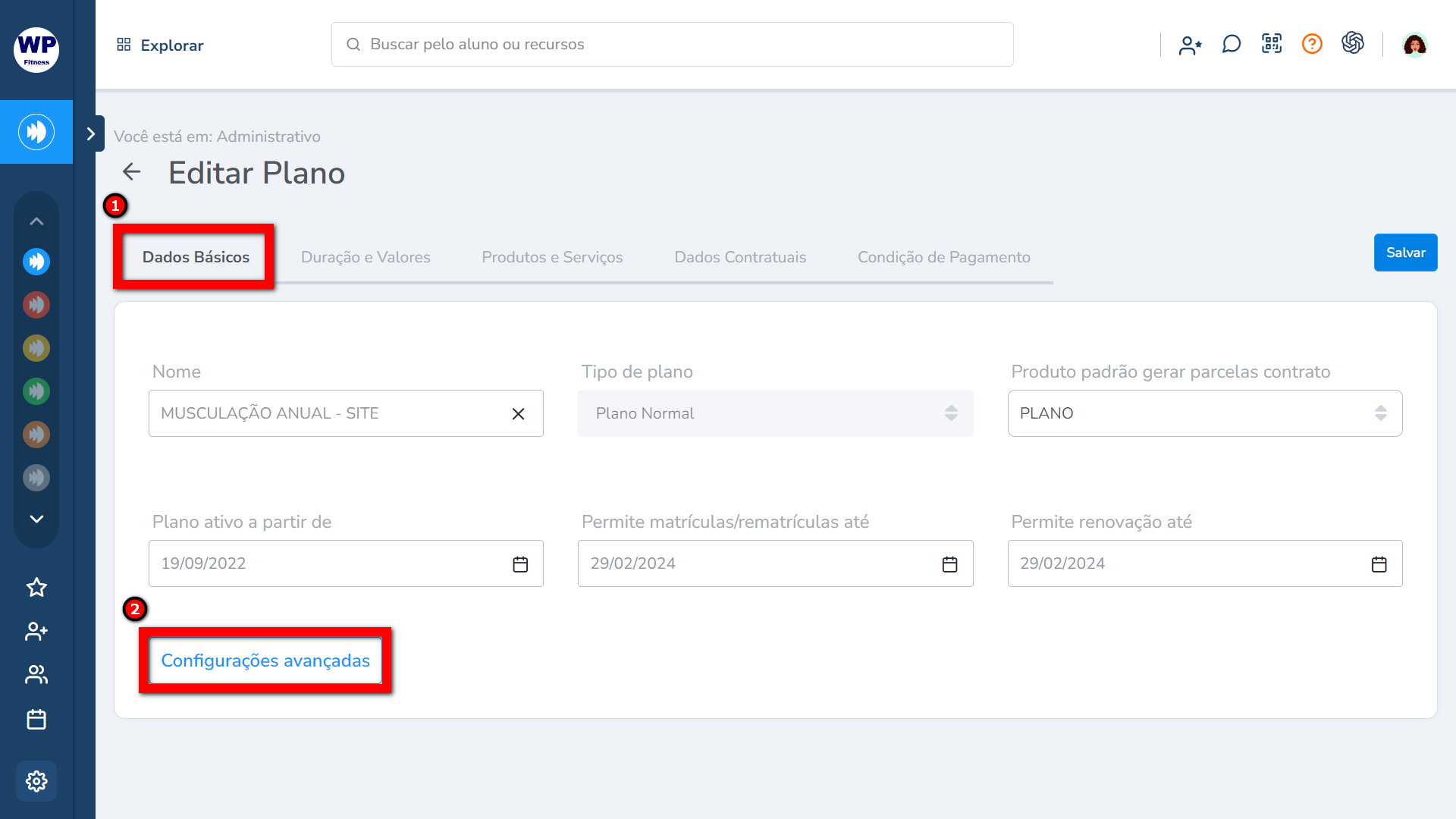This screenshot has width=1456, height=819.
Task: Open settings gear in sidebar
Action: pos(36,781)
